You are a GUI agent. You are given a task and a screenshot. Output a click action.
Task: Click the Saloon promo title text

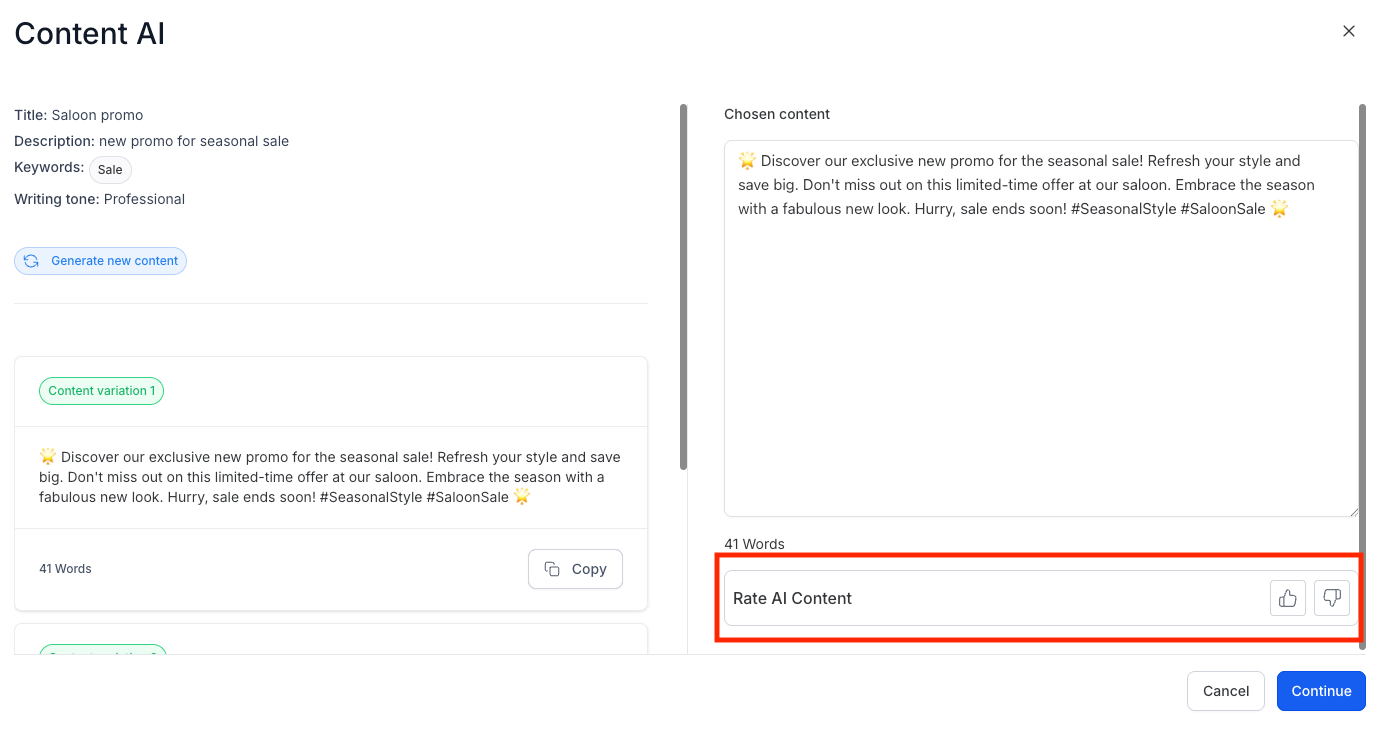(97, 115)
